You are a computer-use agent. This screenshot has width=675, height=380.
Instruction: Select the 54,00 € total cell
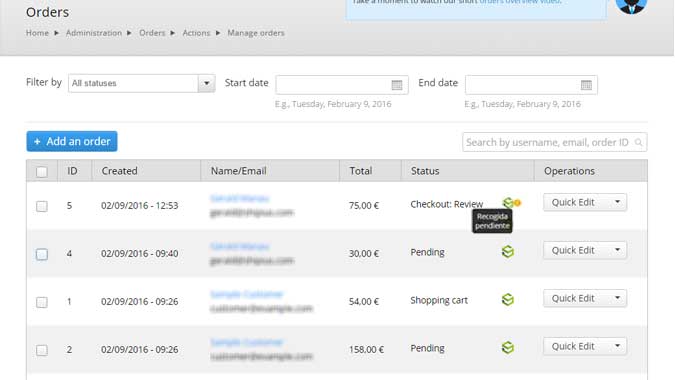[364, 302]
